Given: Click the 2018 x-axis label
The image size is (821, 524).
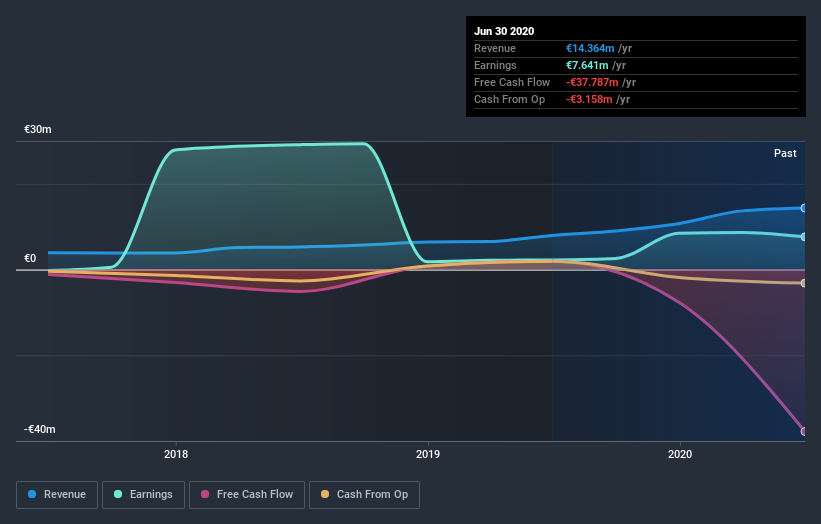Looking at the screenshot, I should click(x=176, y=454).
